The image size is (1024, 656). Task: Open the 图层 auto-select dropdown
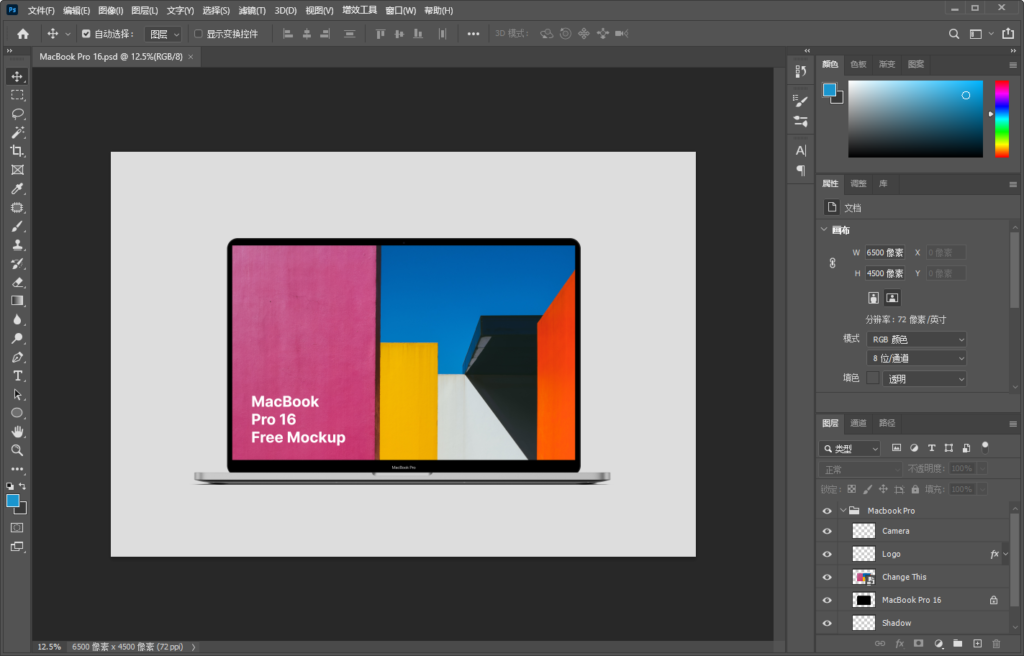163,34
